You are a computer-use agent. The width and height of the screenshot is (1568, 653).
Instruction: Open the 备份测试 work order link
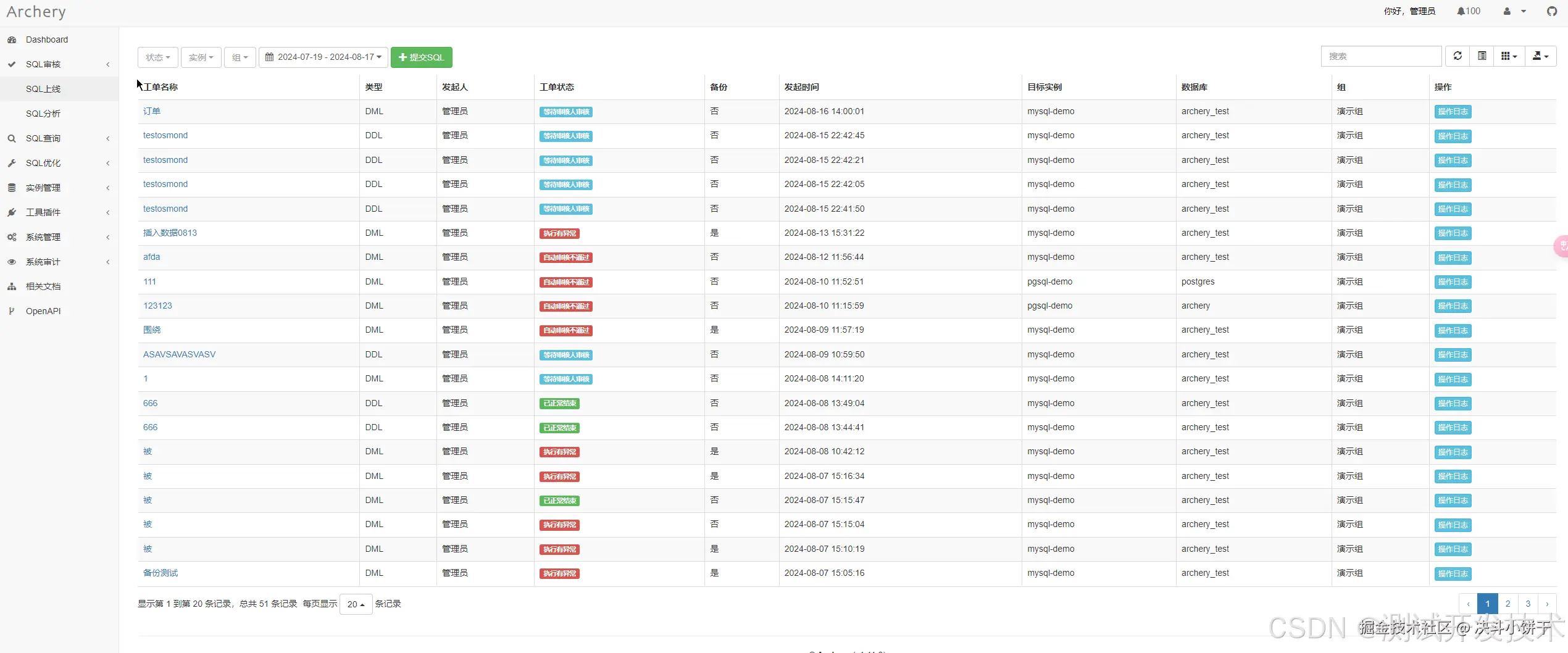(161, 573)
